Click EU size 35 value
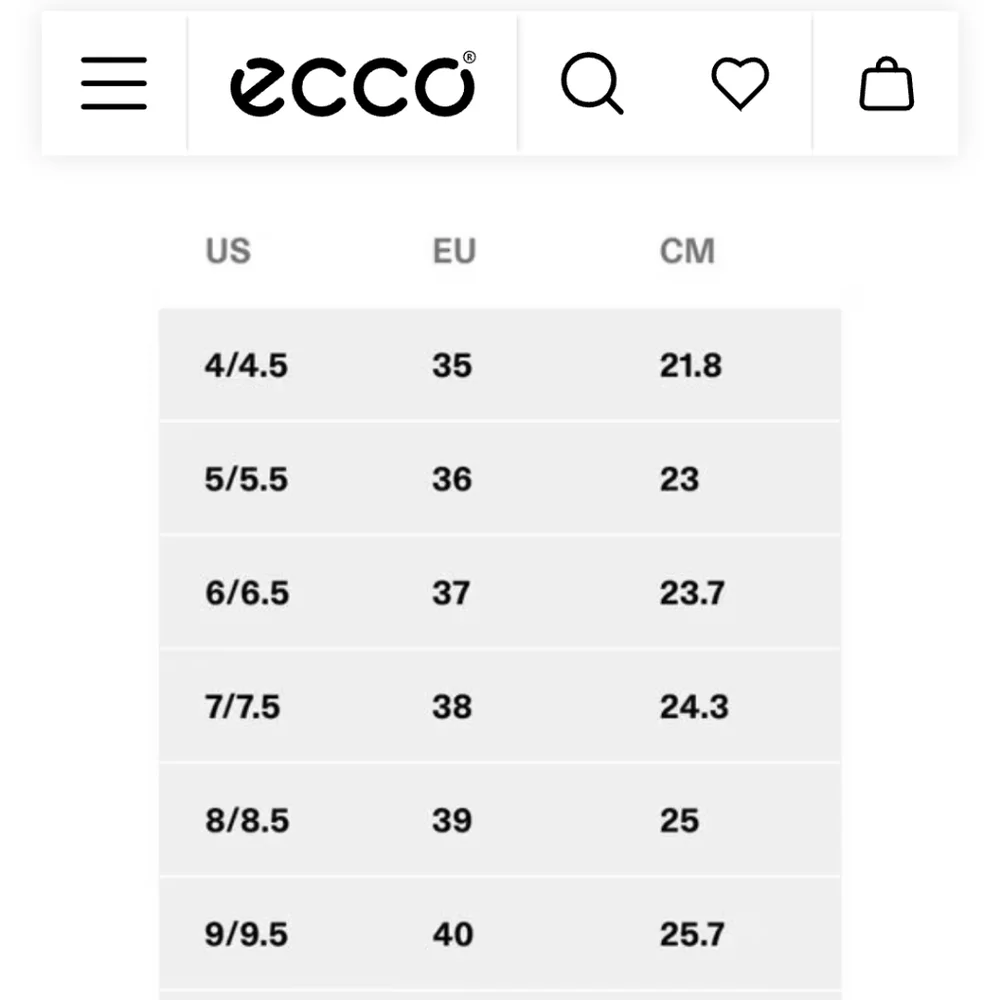Viewport: 1000px width, 1000px height. tap(452, 365)
